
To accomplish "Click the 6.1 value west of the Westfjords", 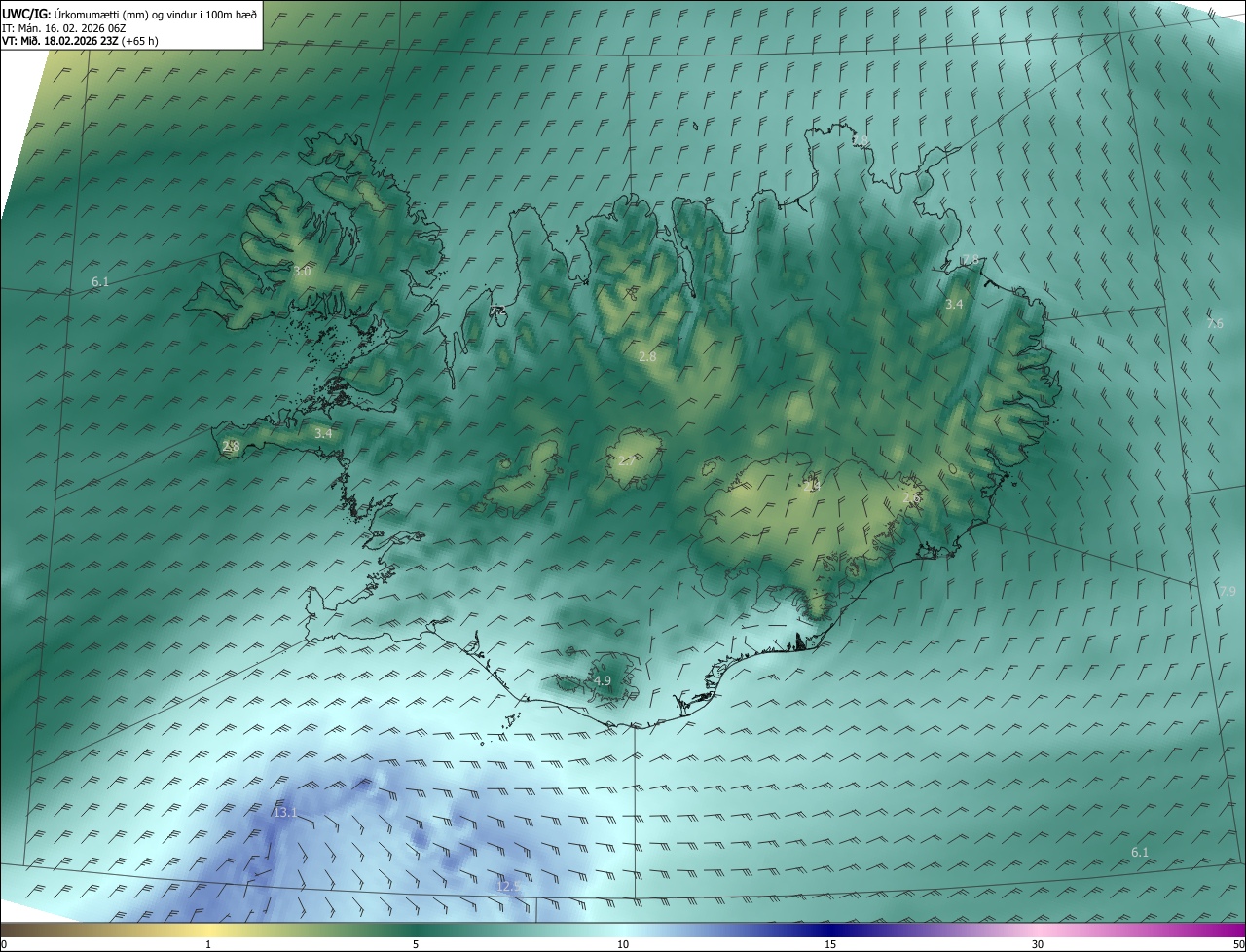I will [100, 282].
